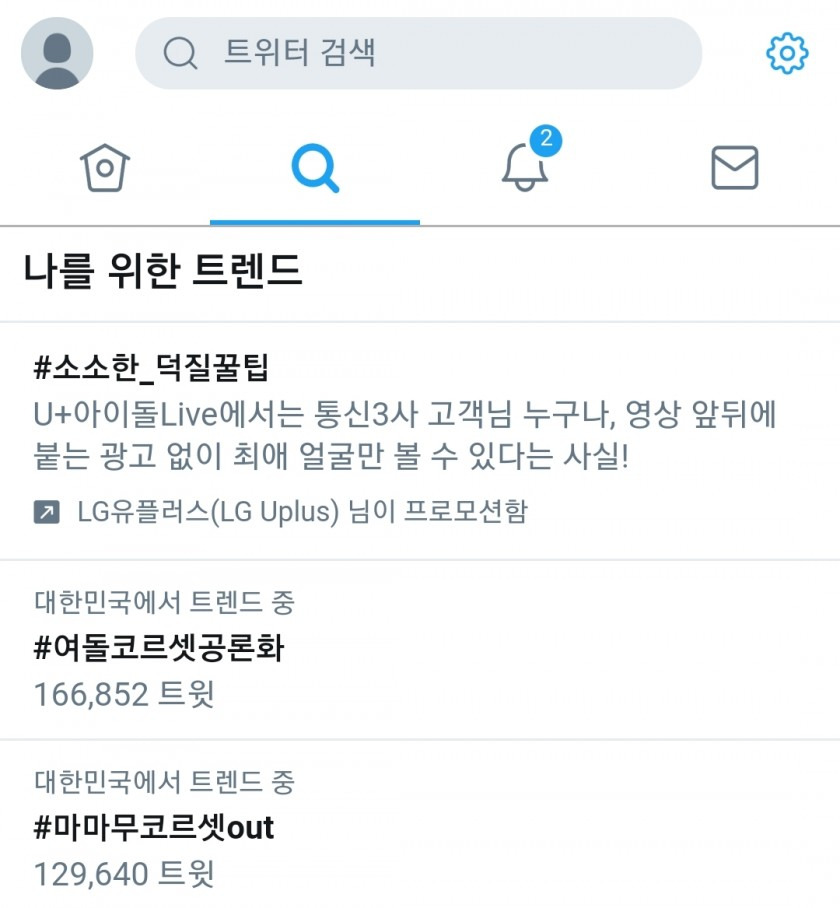840x908 pixels.
Task: Click the LG유플러스(LG Uplus) 님이 프로모션함 label
Action: point(302,512)
